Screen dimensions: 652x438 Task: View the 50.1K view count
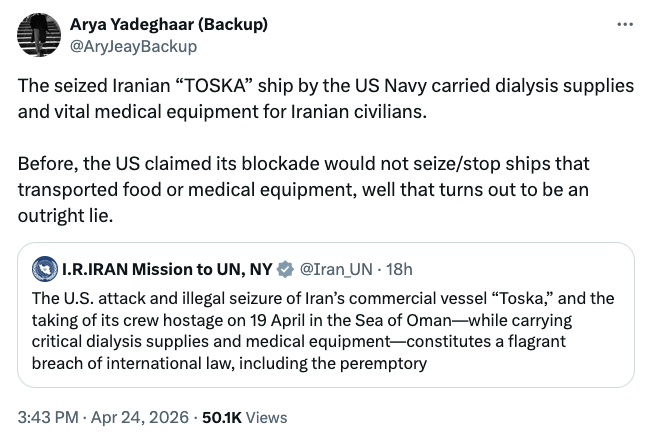click(x=220, y=417)
